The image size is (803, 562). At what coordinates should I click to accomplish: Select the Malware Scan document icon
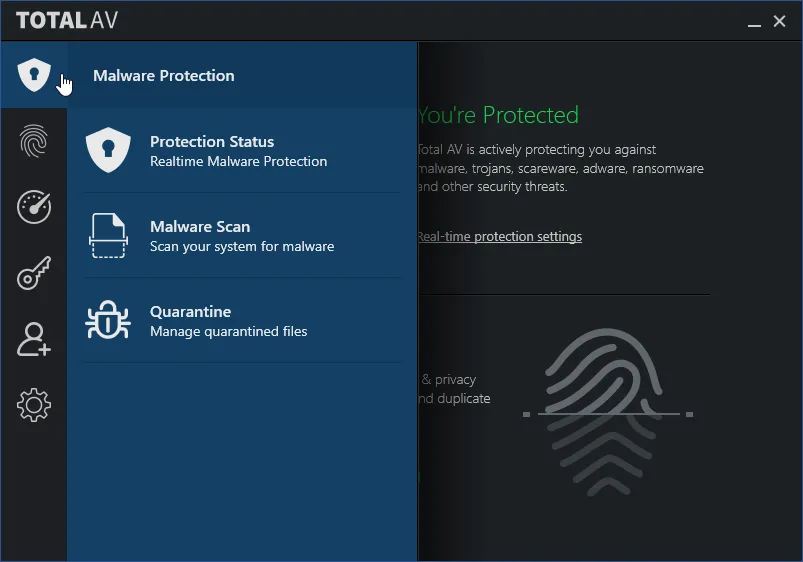pos(108,235)
